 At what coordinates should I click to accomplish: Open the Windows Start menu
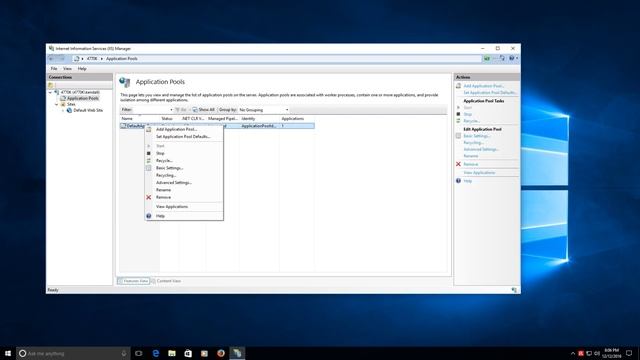[8, 353]
